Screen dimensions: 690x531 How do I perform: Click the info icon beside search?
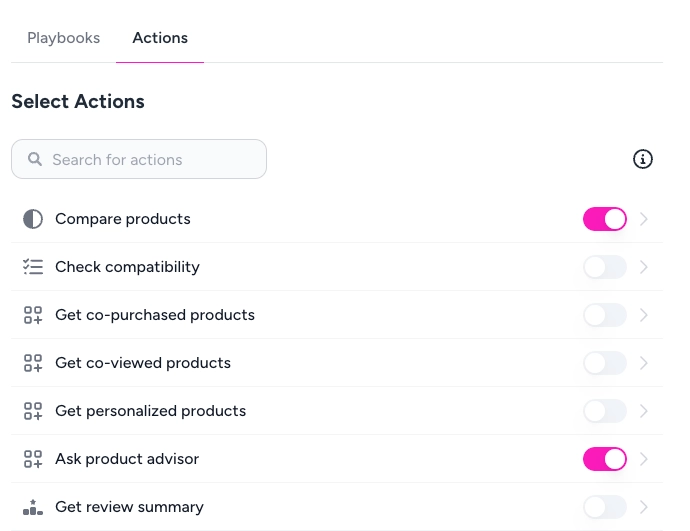pos(643,159)
